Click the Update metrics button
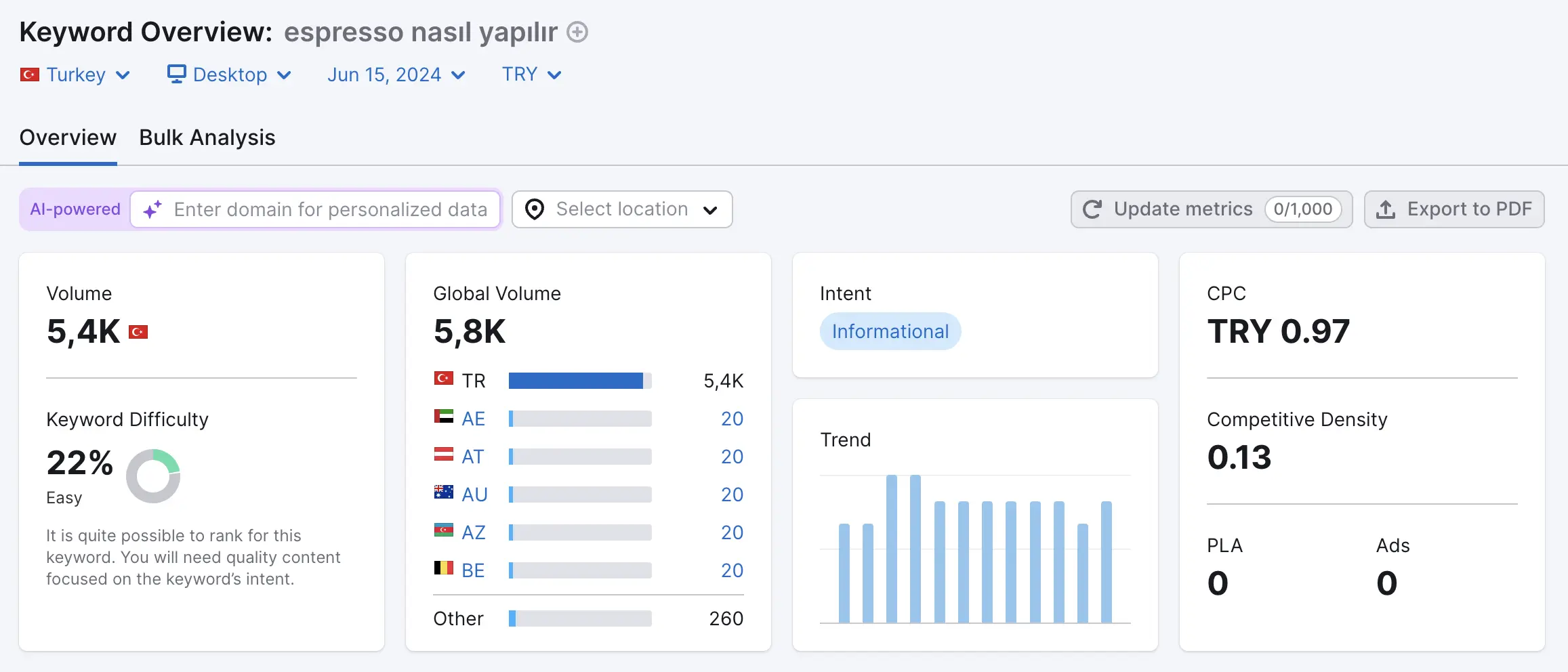 coord(1212,209)
